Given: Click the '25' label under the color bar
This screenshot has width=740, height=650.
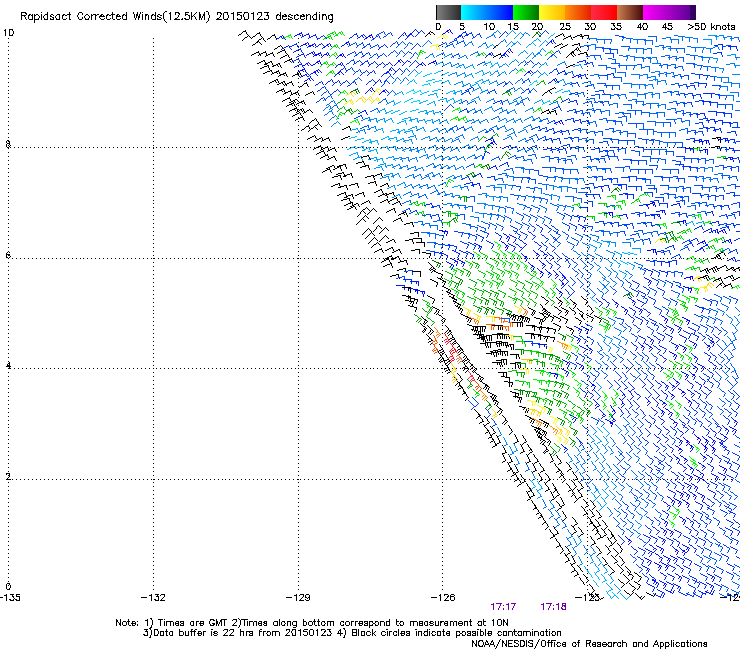Looking at the screenshot, I should pyautogui.click(x=565, y=27).
